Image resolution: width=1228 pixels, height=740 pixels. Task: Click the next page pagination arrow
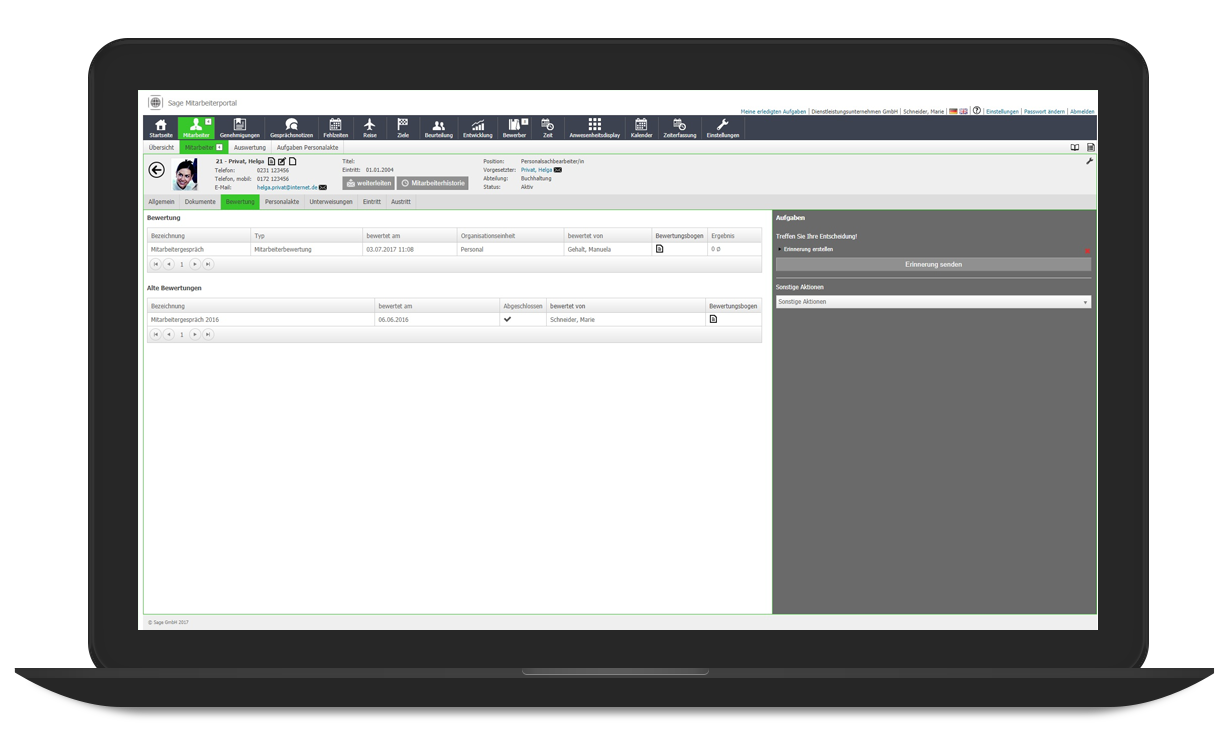coord(195,264)
